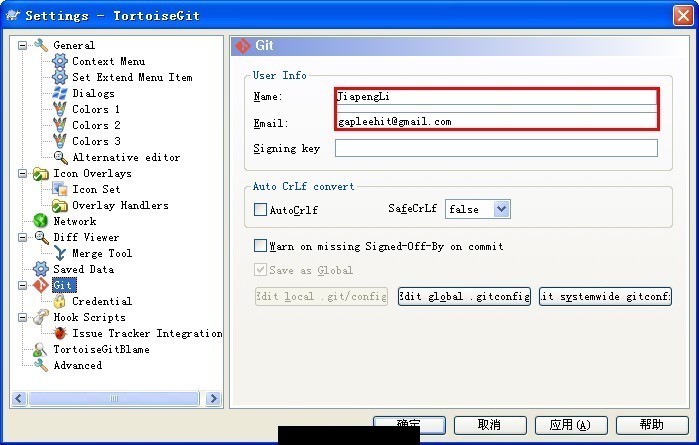
Task: Collapse the Git tree node
Action: click(22, 285)
